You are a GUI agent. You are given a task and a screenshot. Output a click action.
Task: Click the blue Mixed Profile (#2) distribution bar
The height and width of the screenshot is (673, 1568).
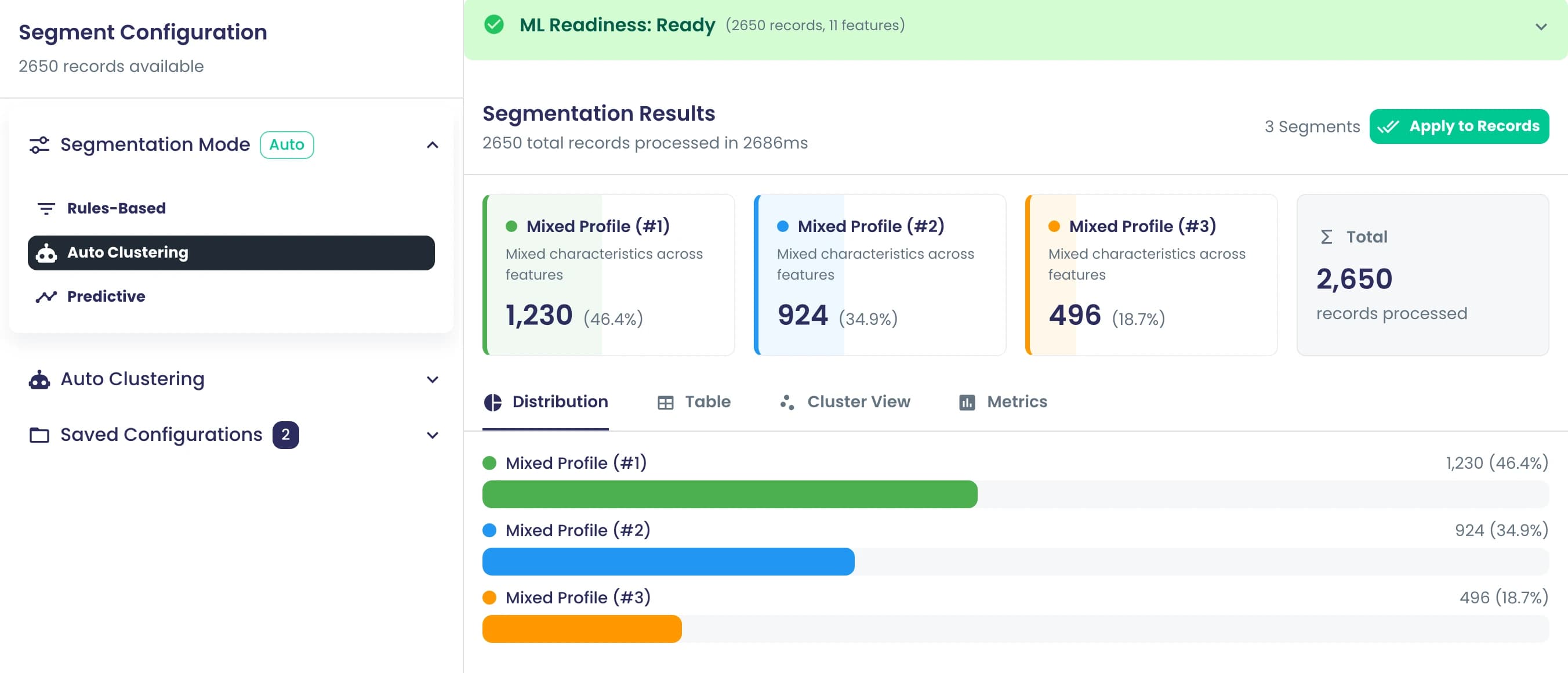pos(669,562)
